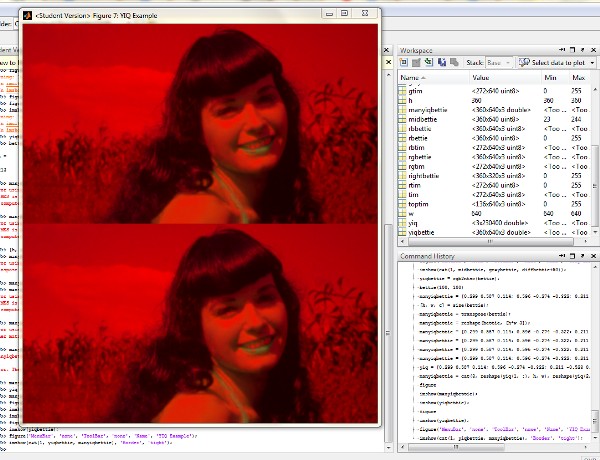Screen dimensions: 600x460
Task: Click the midbettie variable icon
Action: (402, 119)
